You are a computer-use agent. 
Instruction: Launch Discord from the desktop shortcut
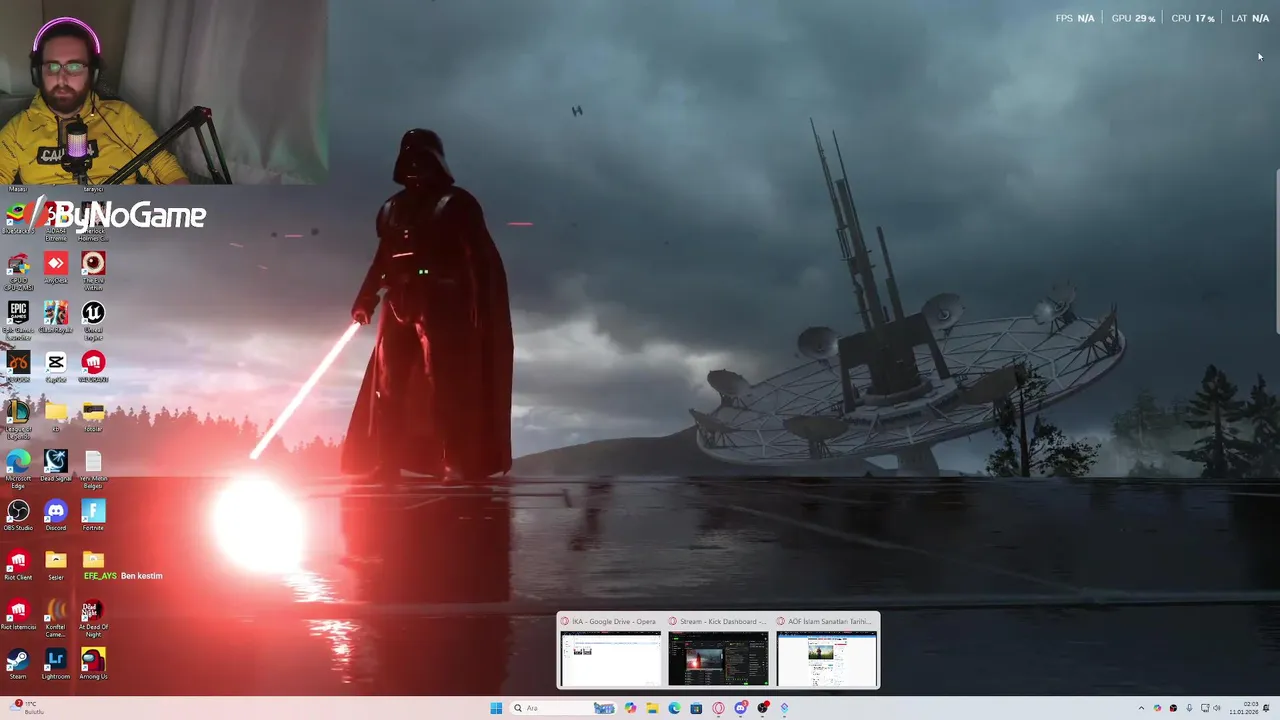pos(56,515)
